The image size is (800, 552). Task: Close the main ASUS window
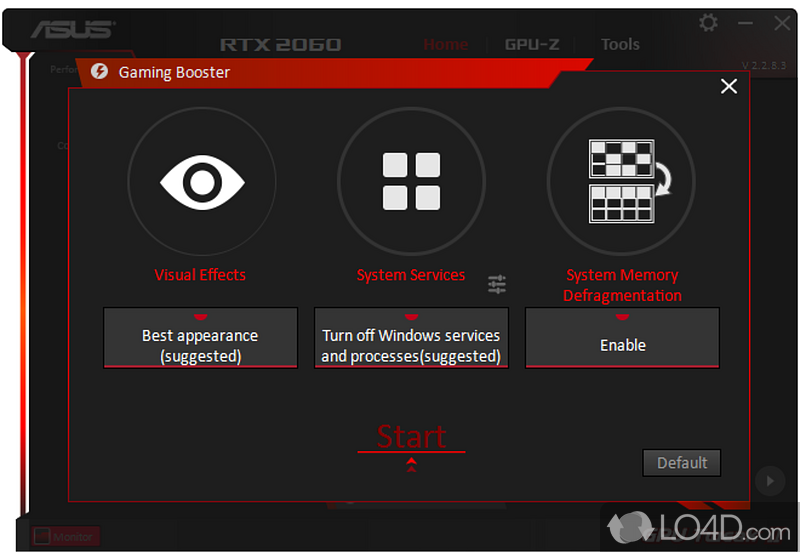point(782,23)
